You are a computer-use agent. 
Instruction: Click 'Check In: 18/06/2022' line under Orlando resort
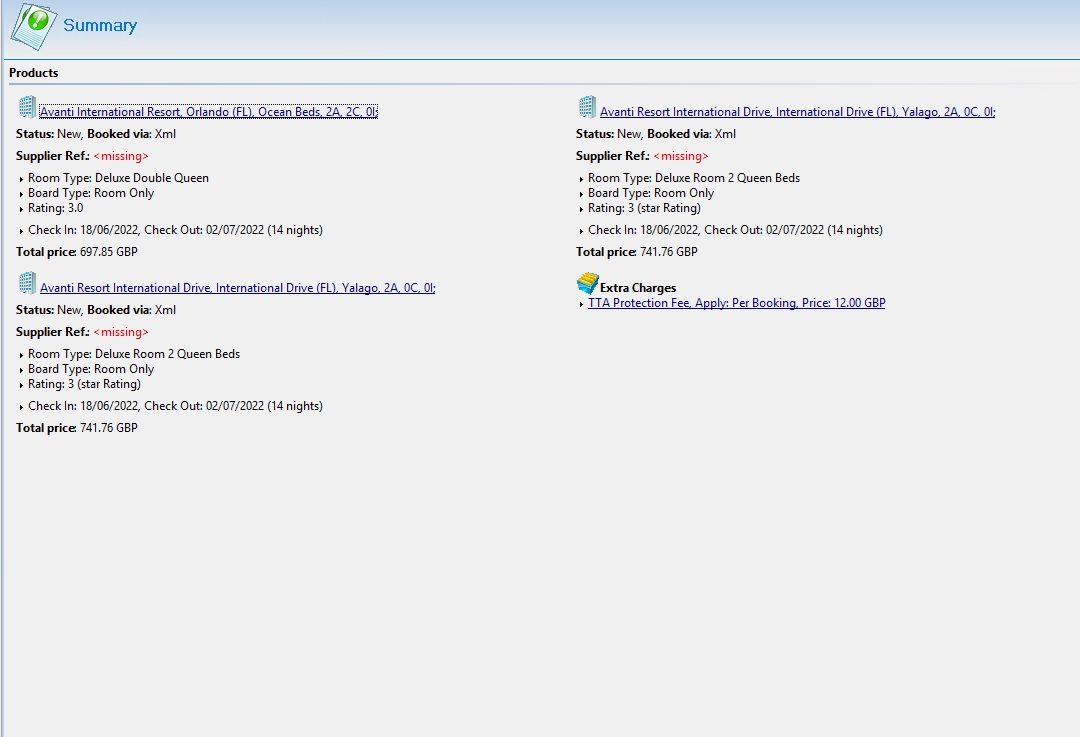pos(175,230)
